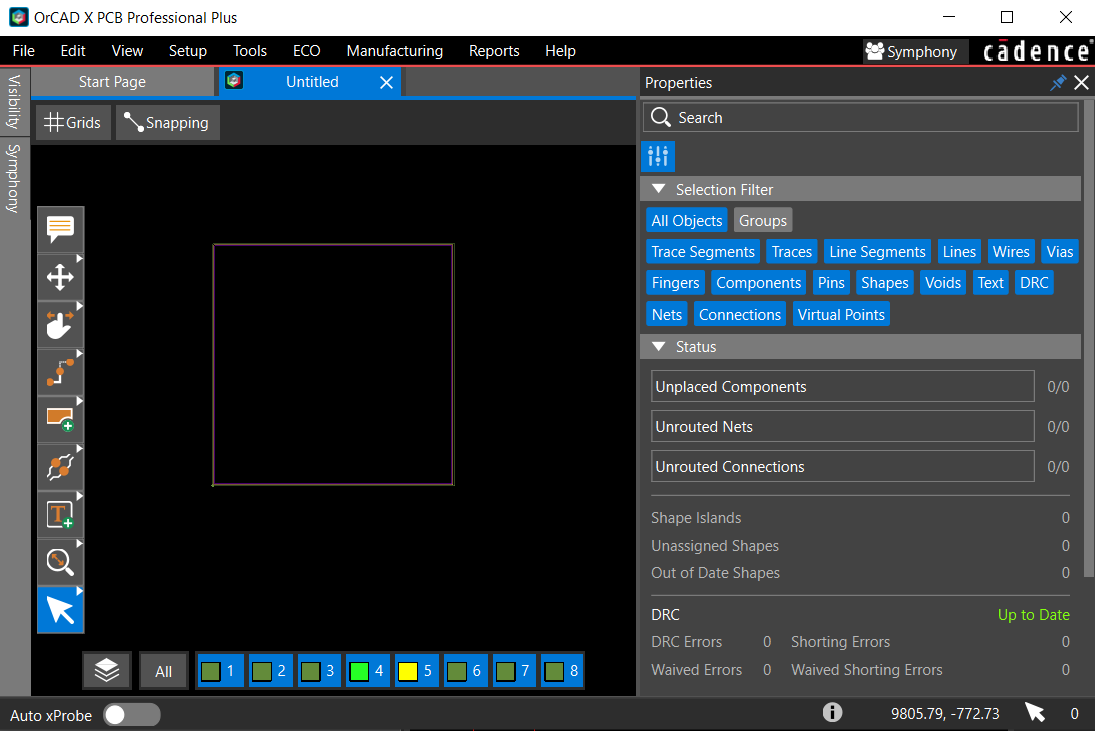Expand the zoom tool flyout arrow
Image resolution: width=1095 pixels, height=731 pixels.
click(x=79, y=544)
